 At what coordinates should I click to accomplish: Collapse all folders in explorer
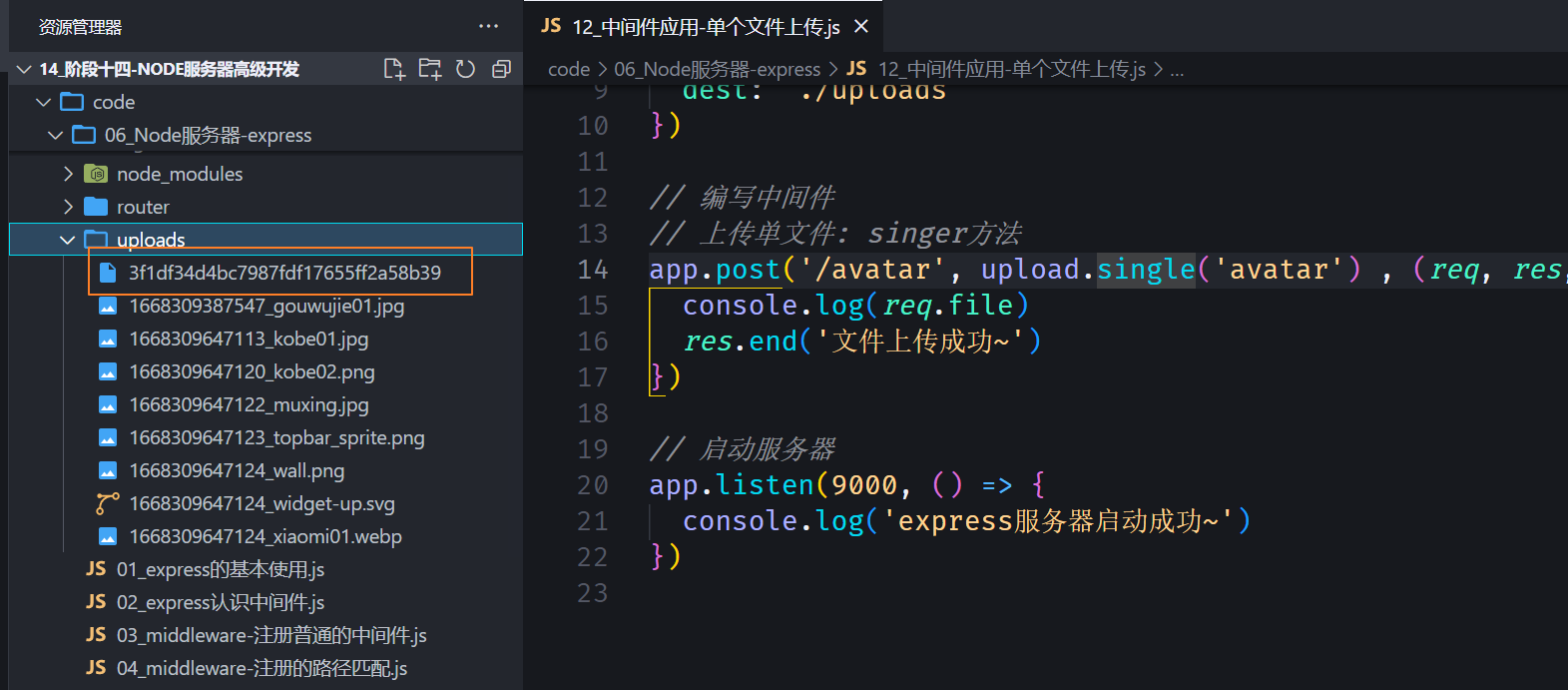tap(501, 69)
